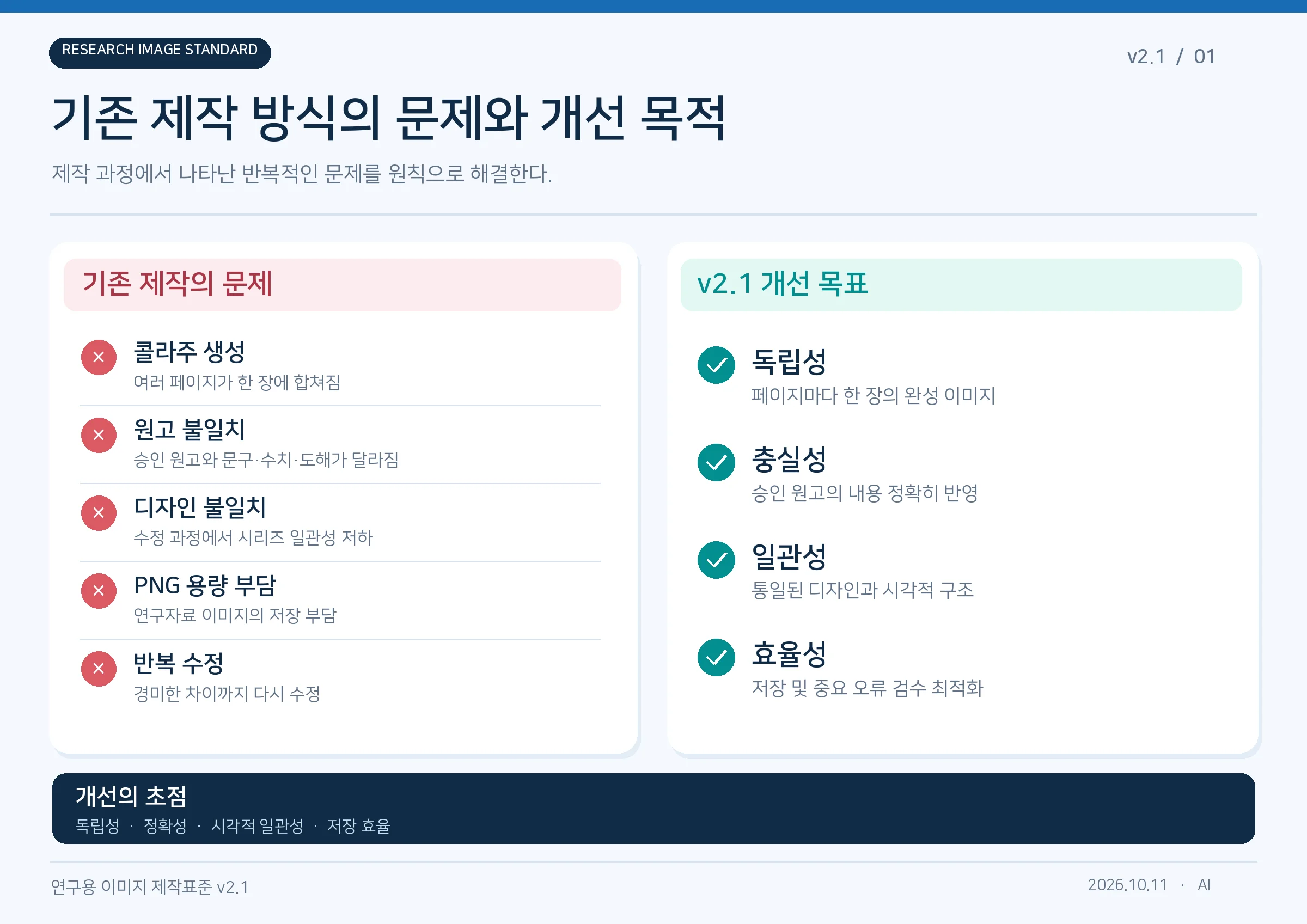This screenshot has width=1307, height=924.
Task: Click the green check icon beside 독립성
Action: click(716, 365)
